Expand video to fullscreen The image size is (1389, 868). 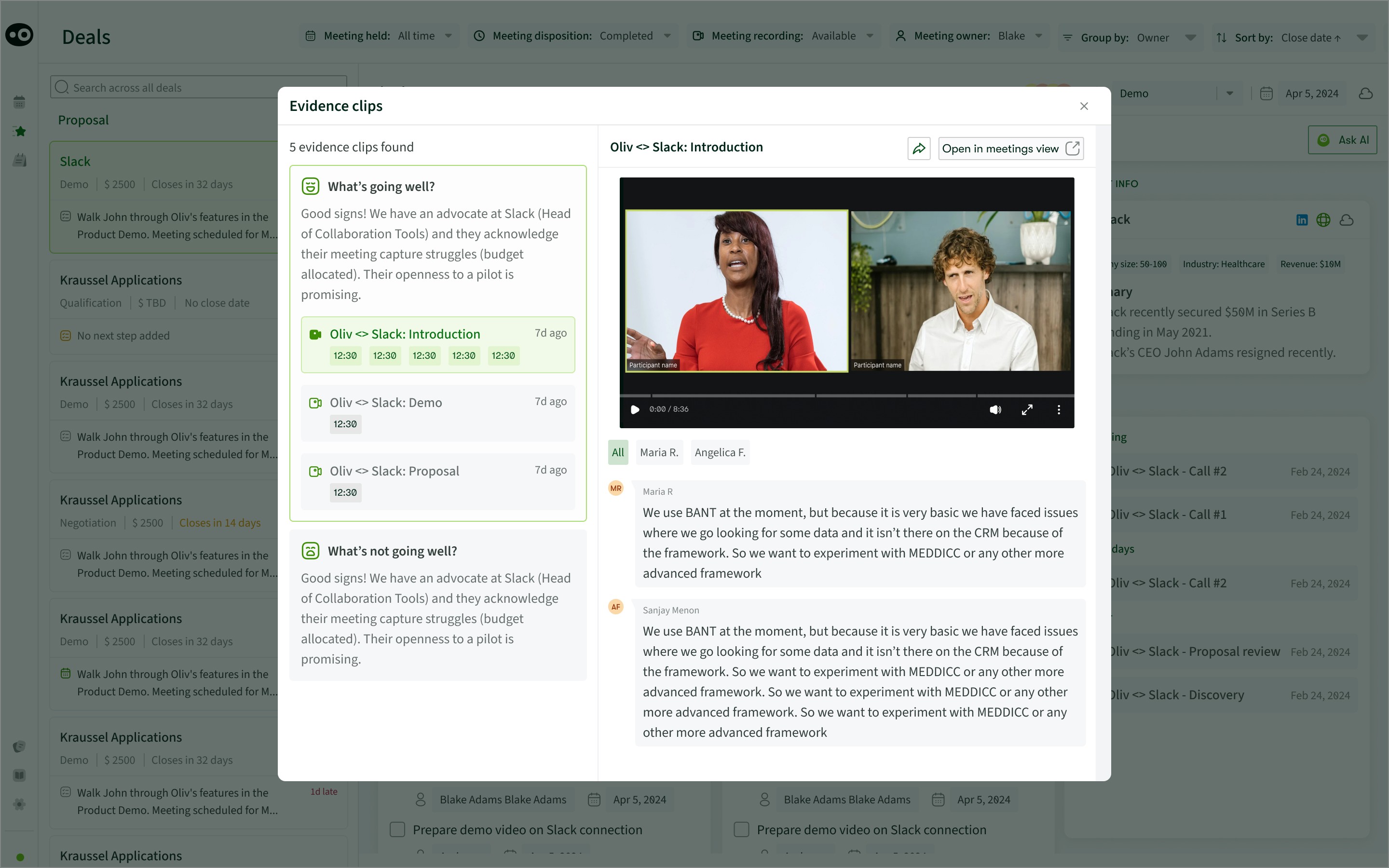[1027, 409]
